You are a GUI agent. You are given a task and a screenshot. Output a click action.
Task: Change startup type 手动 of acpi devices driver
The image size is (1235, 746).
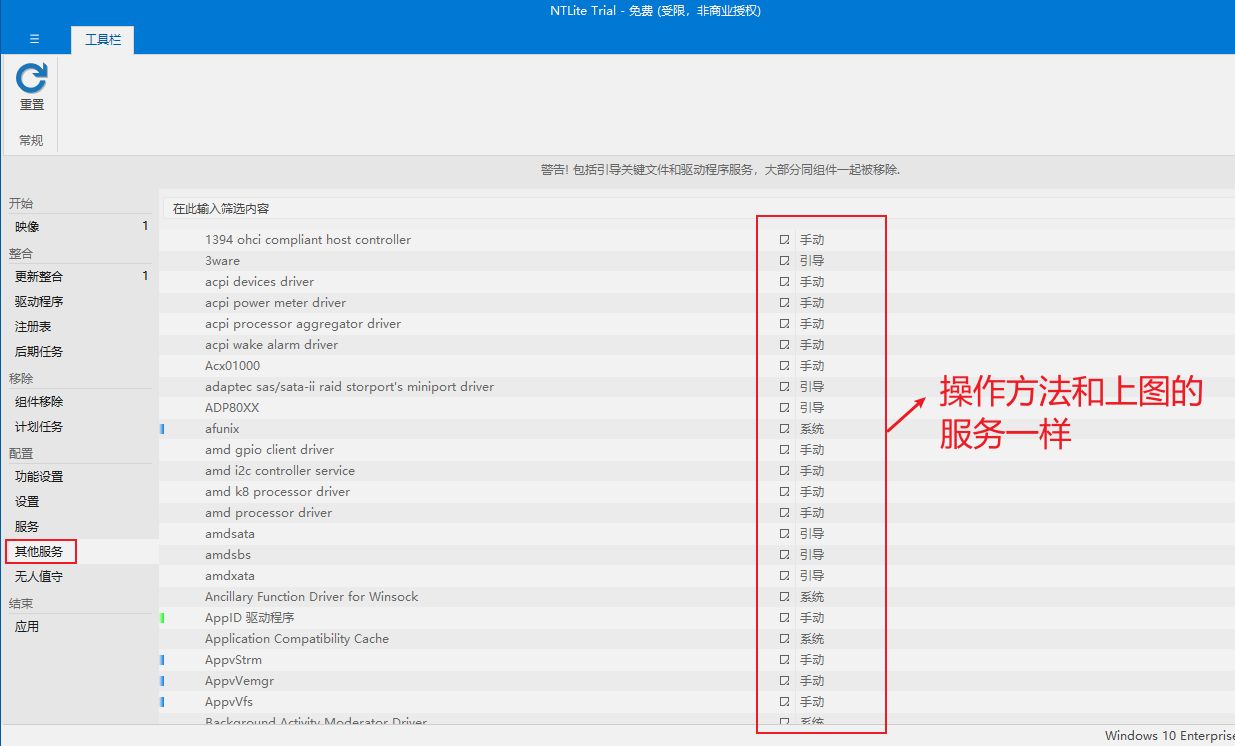(811, 282)
